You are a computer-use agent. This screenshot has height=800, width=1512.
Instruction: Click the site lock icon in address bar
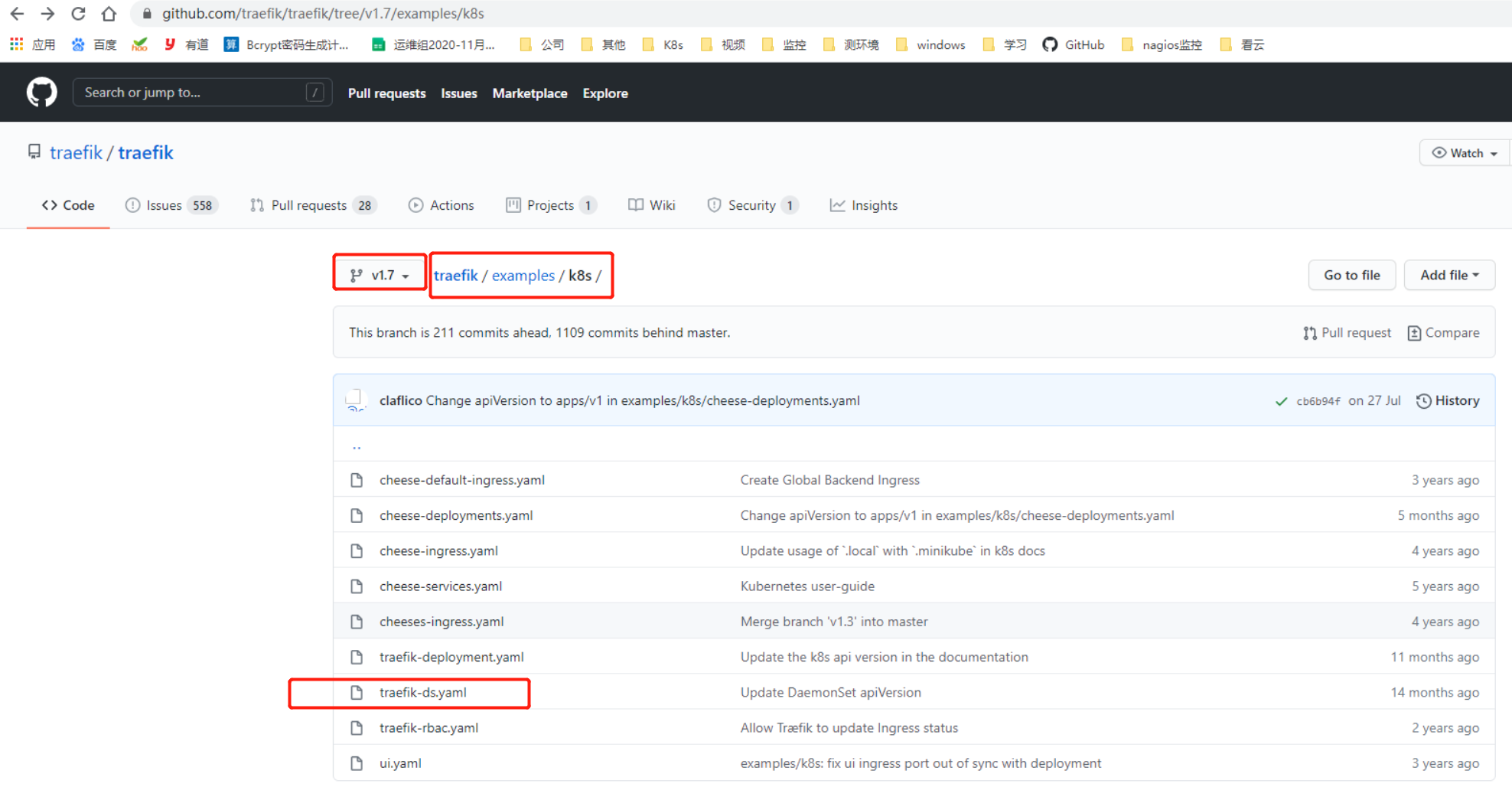point(147,14)
